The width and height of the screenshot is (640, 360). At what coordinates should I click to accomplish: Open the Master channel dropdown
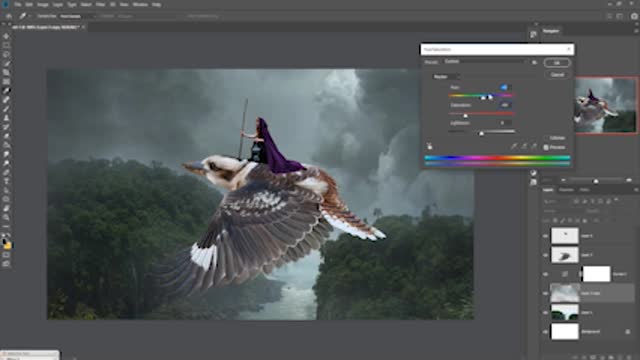(447, 77)
